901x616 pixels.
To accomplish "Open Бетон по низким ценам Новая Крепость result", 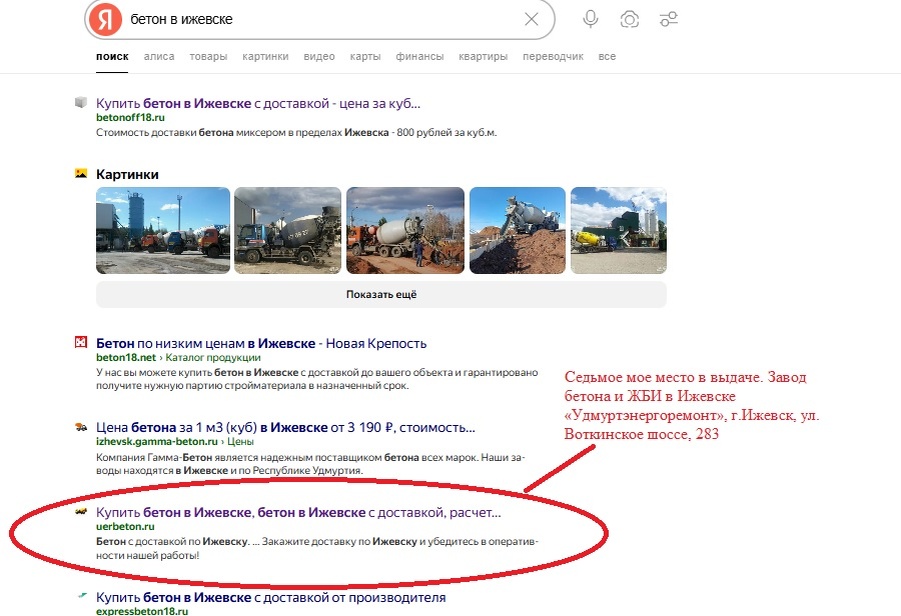I will (261, 343).
